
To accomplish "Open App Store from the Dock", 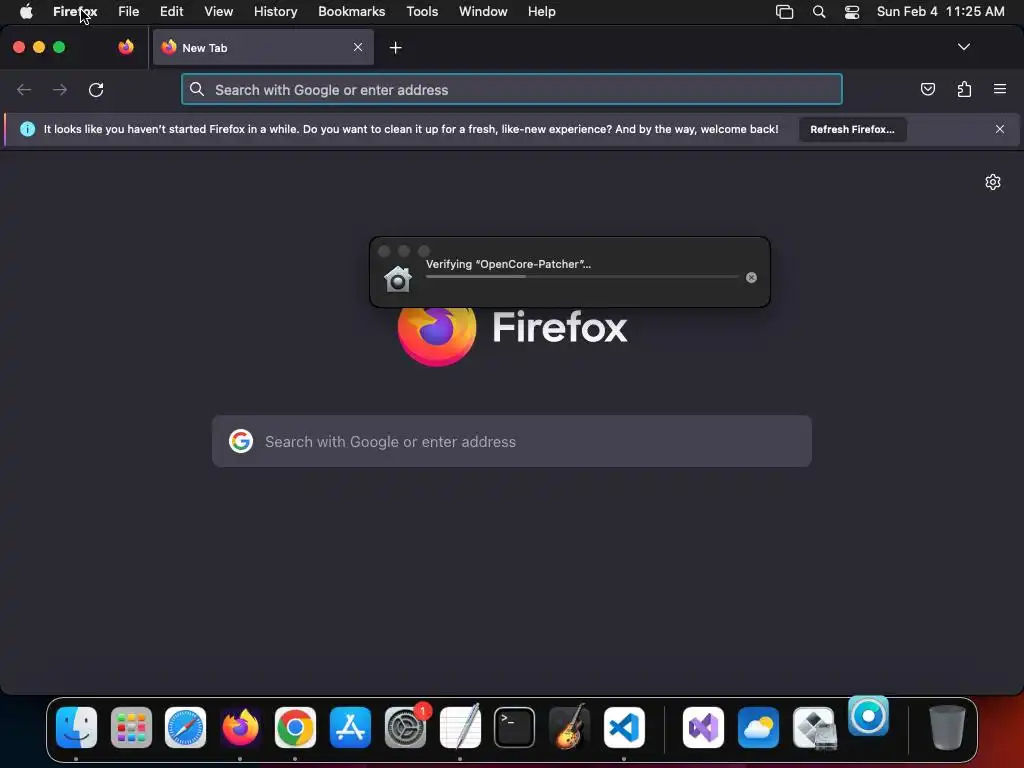I will pos(350,728).
